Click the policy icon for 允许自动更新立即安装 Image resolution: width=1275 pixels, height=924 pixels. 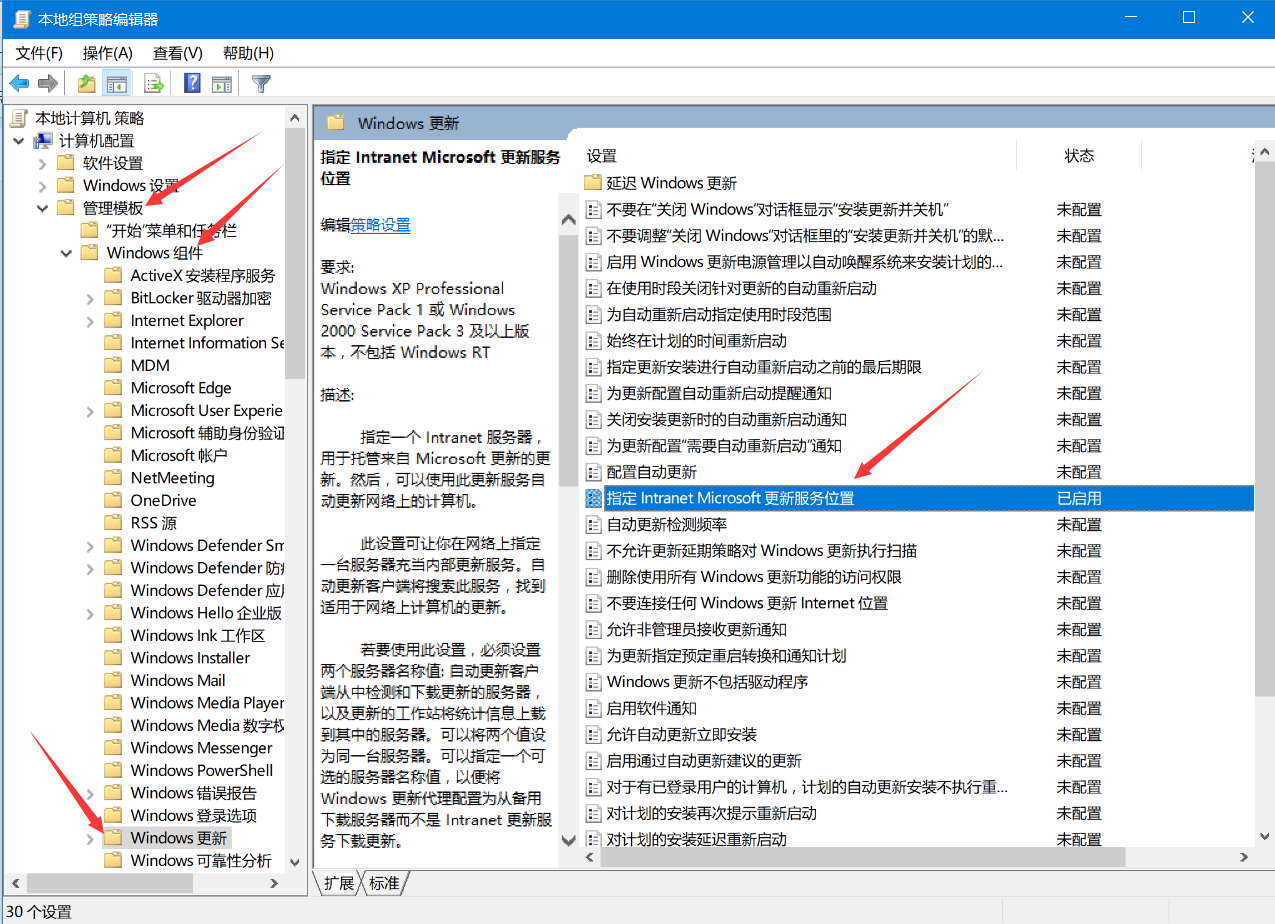tap(594, 734)
